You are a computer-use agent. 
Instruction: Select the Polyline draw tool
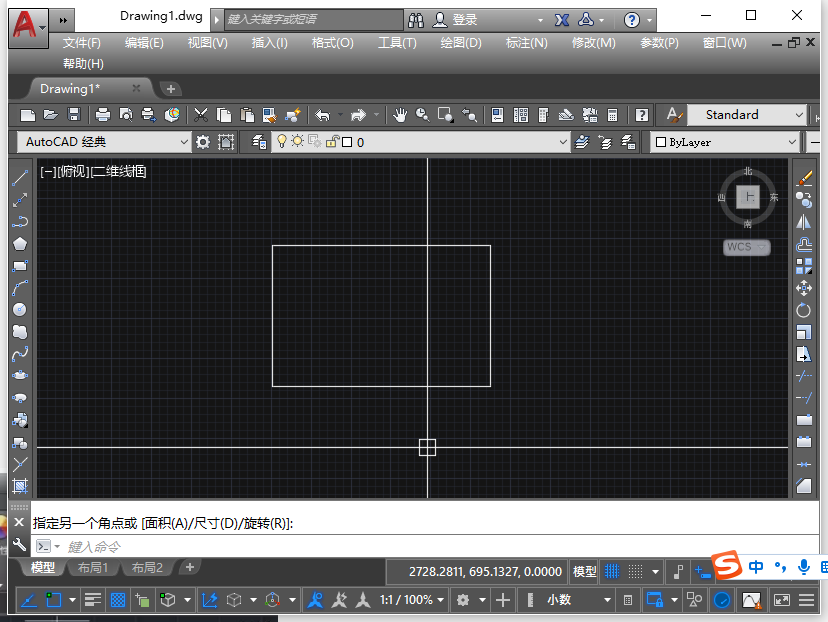20,222
